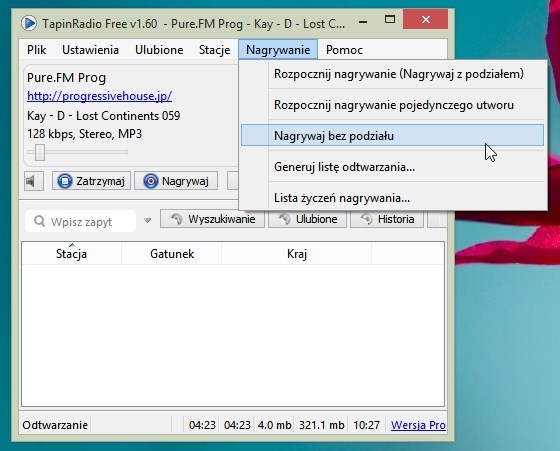Open Lista życzeń nagrywania...
This screenshot has width=560, height=451.
(392, 197)
